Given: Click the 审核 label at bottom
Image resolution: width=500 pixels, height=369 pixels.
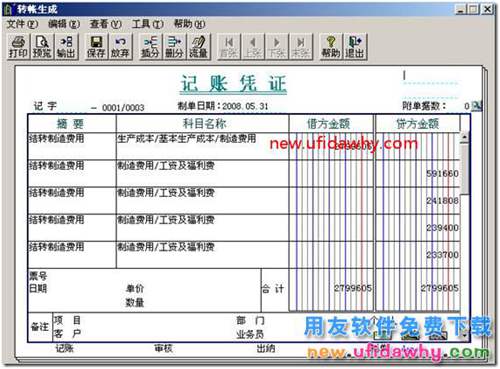Looking at the screenshot, I should pos(163,349).
